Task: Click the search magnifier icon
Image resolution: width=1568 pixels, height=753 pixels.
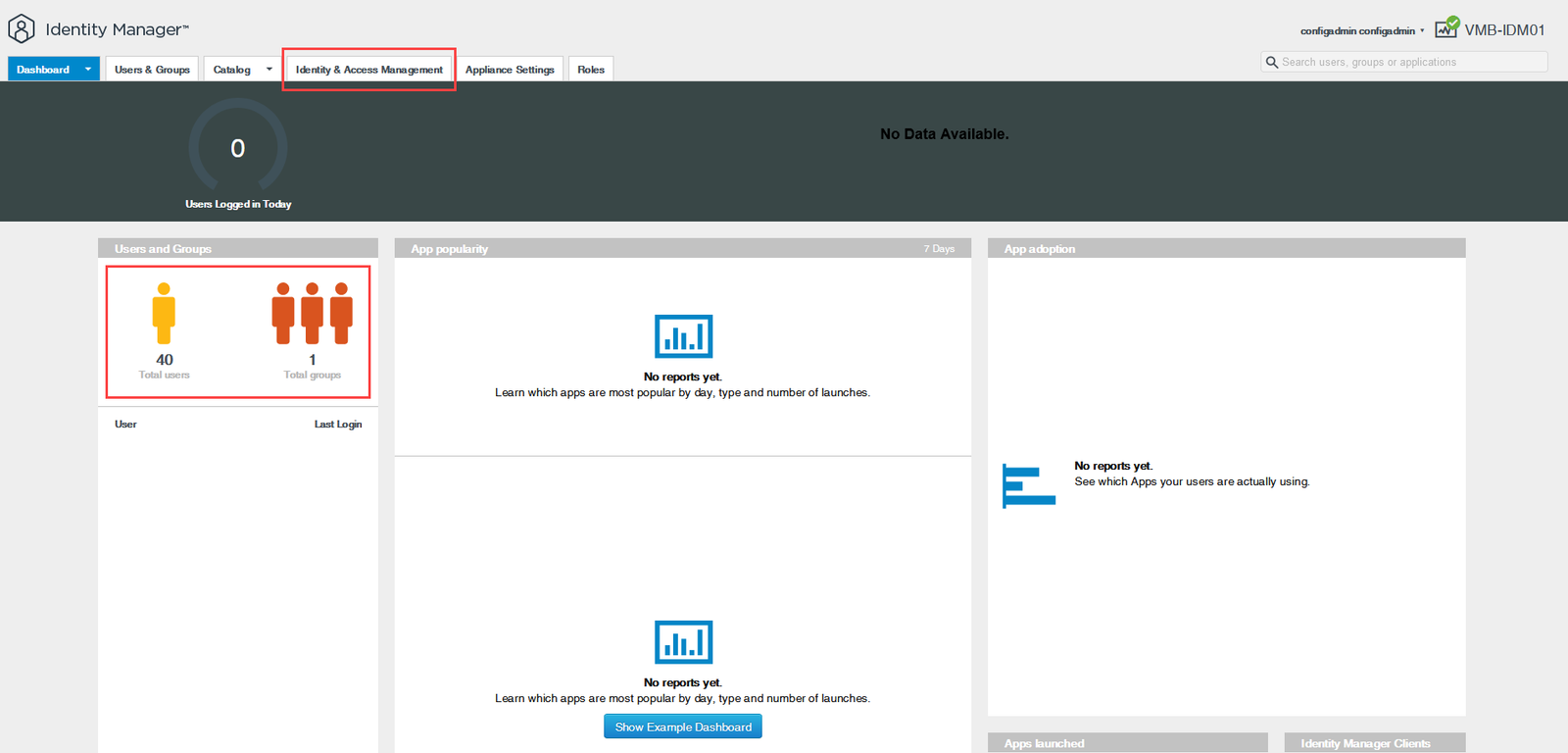Action: pos(1272,62)
